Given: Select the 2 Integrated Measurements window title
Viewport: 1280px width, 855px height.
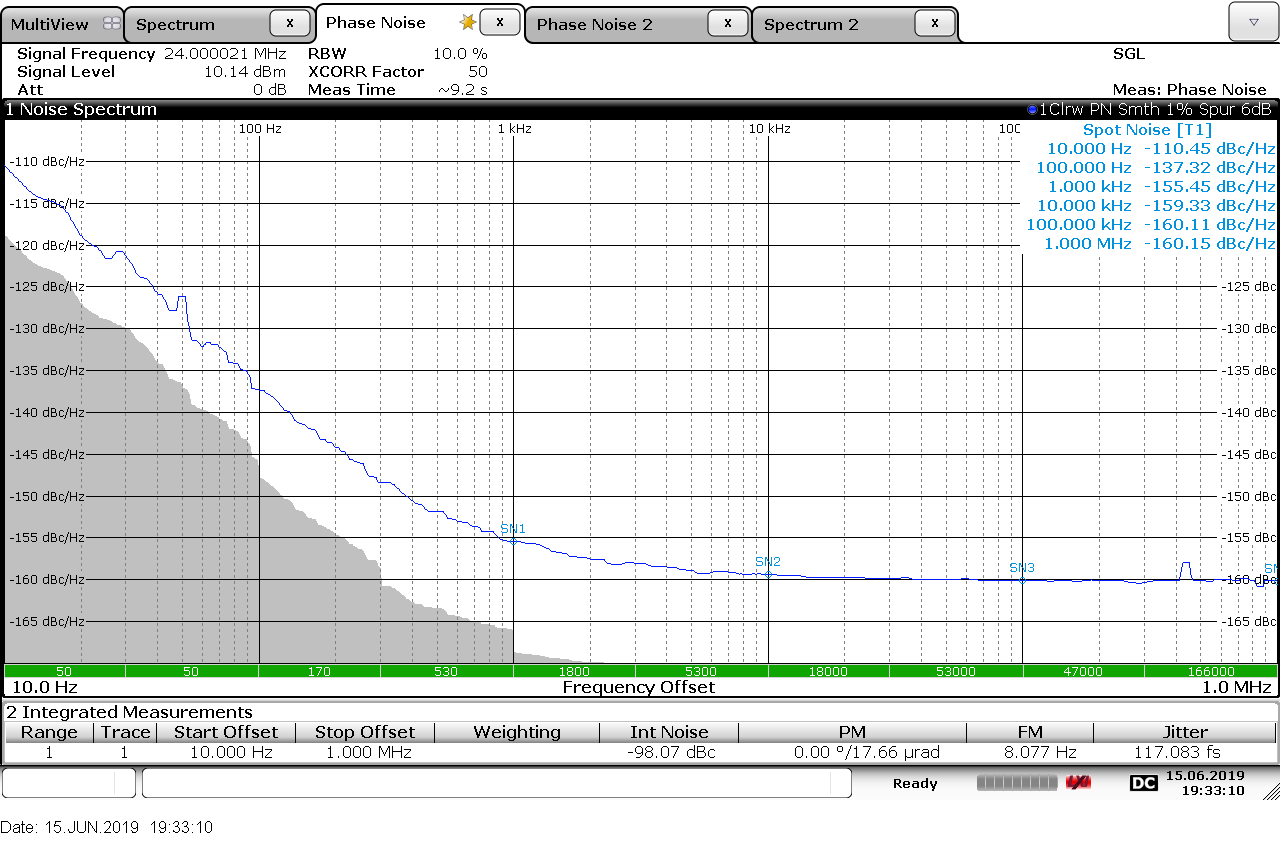Looking at the screenshot, I should tap(129, 712).
